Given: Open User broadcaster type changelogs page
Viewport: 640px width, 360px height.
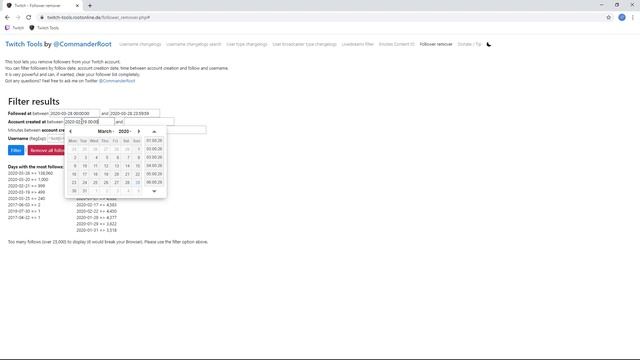Looking at the screenshot, I should tap(304, 44).
